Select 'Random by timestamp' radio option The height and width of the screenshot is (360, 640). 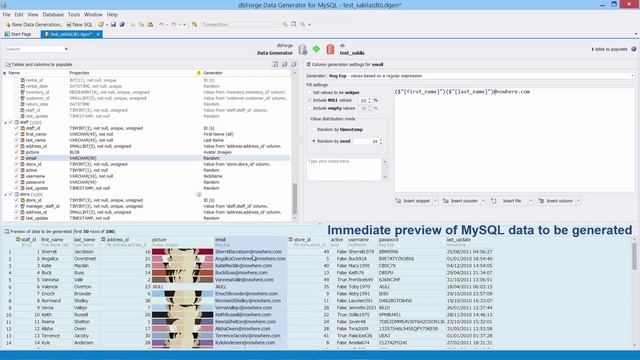(x=313, y=129)
